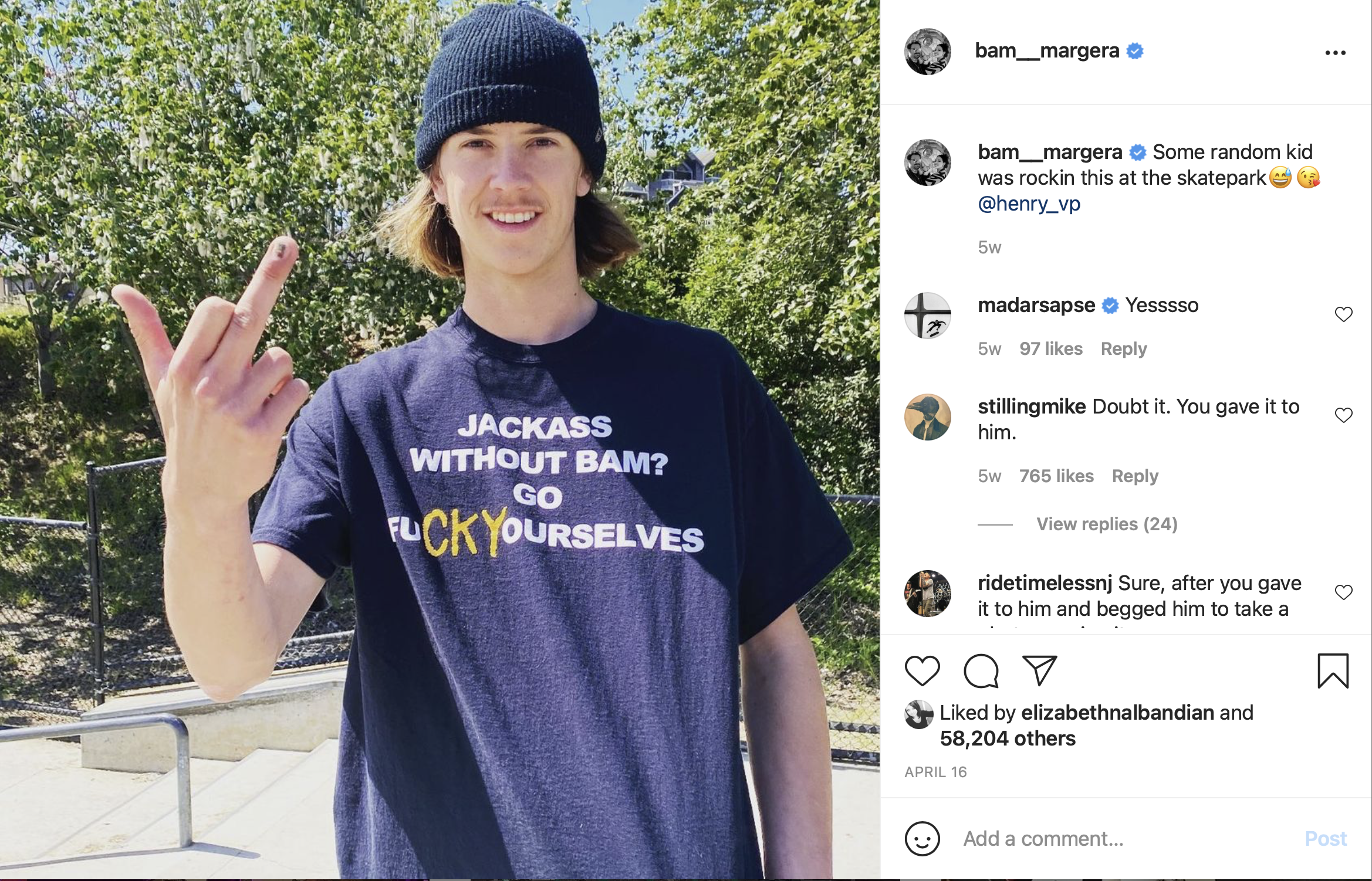Viewport: 1372px width, 881px height.
Task: Share post via paper plane icon
Action: coord(1039,670)
